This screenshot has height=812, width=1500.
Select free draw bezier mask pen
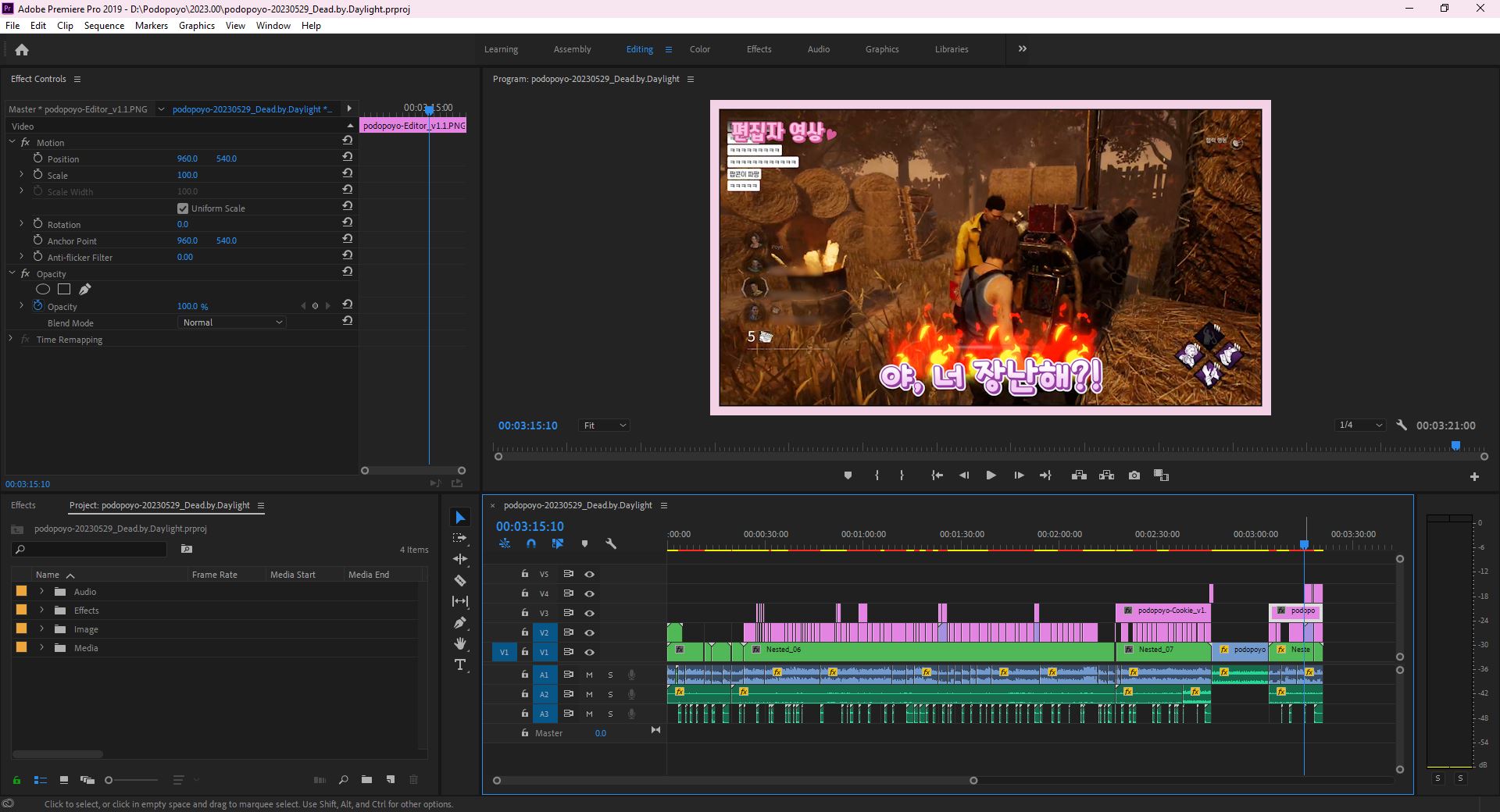[85, 289]
